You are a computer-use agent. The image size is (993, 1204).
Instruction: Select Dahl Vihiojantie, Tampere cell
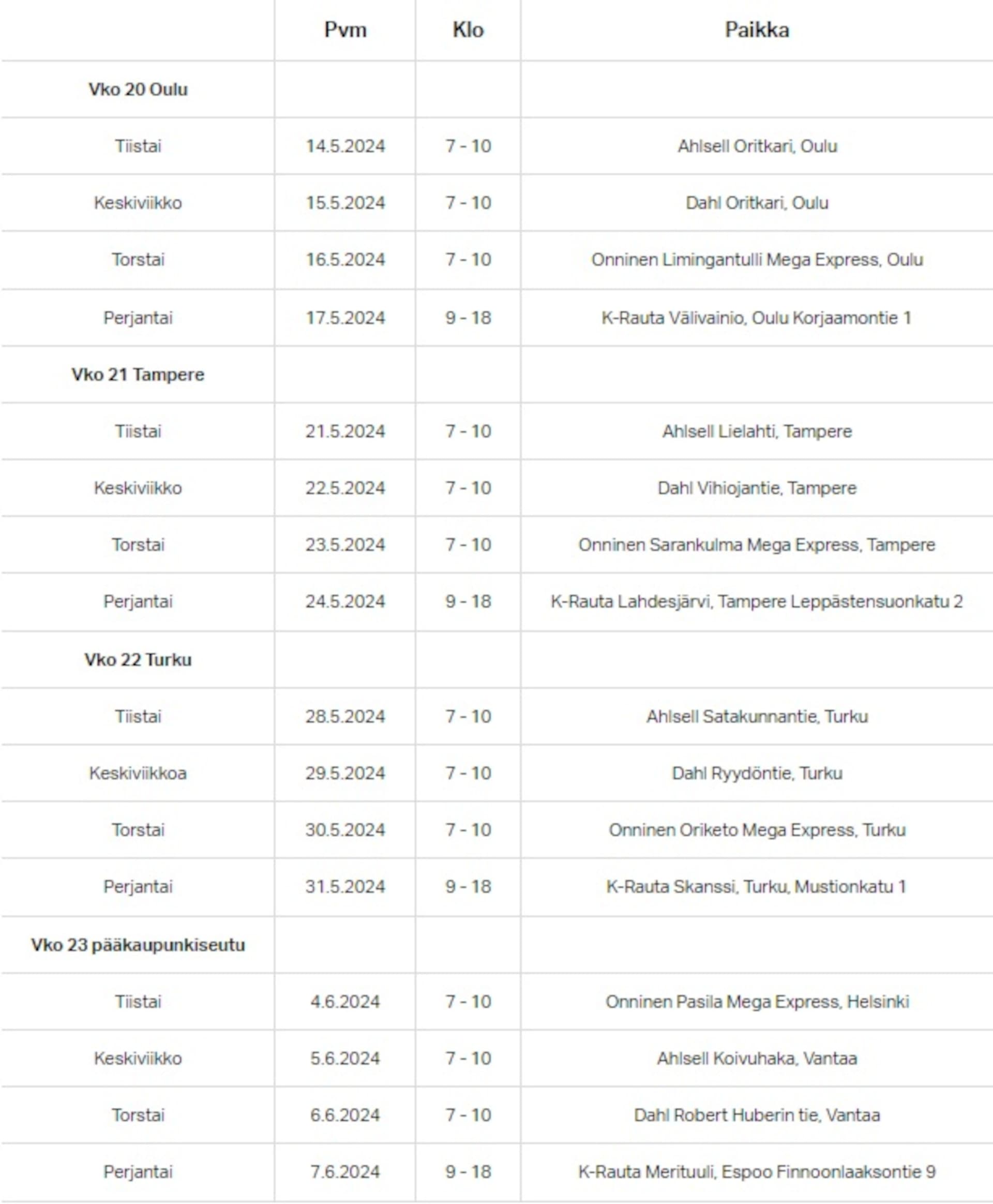tap(757, 488)
